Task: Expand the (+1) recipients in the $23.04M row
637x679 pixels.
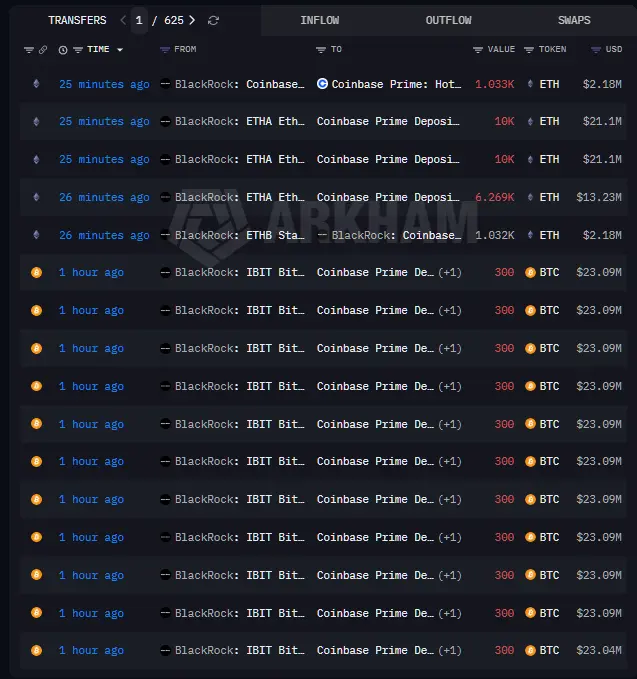Action: click(x=450, y=650)
